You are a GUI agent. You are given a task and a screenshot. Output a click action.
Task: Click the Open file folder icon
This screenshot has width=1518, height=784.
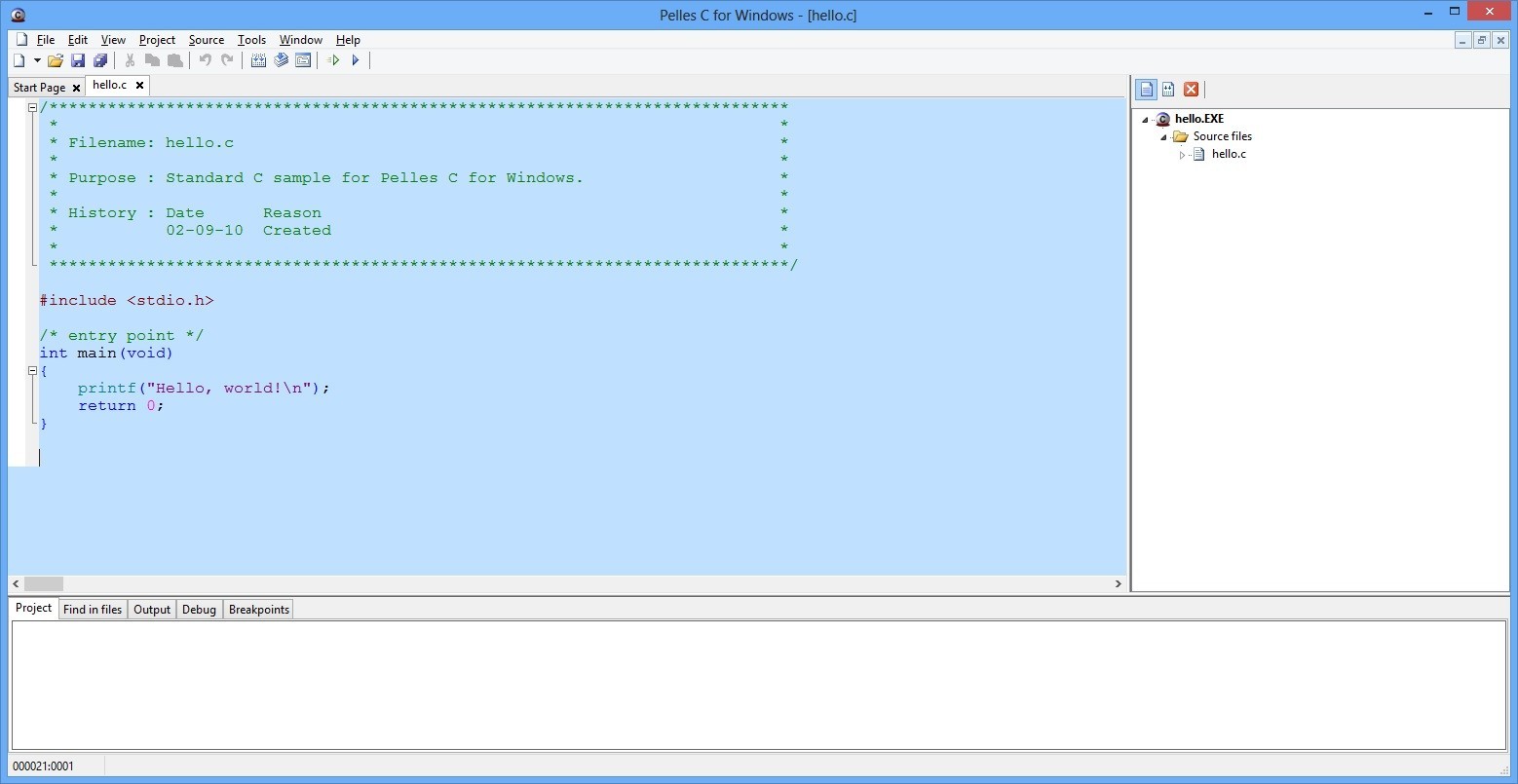coord(56,60)
